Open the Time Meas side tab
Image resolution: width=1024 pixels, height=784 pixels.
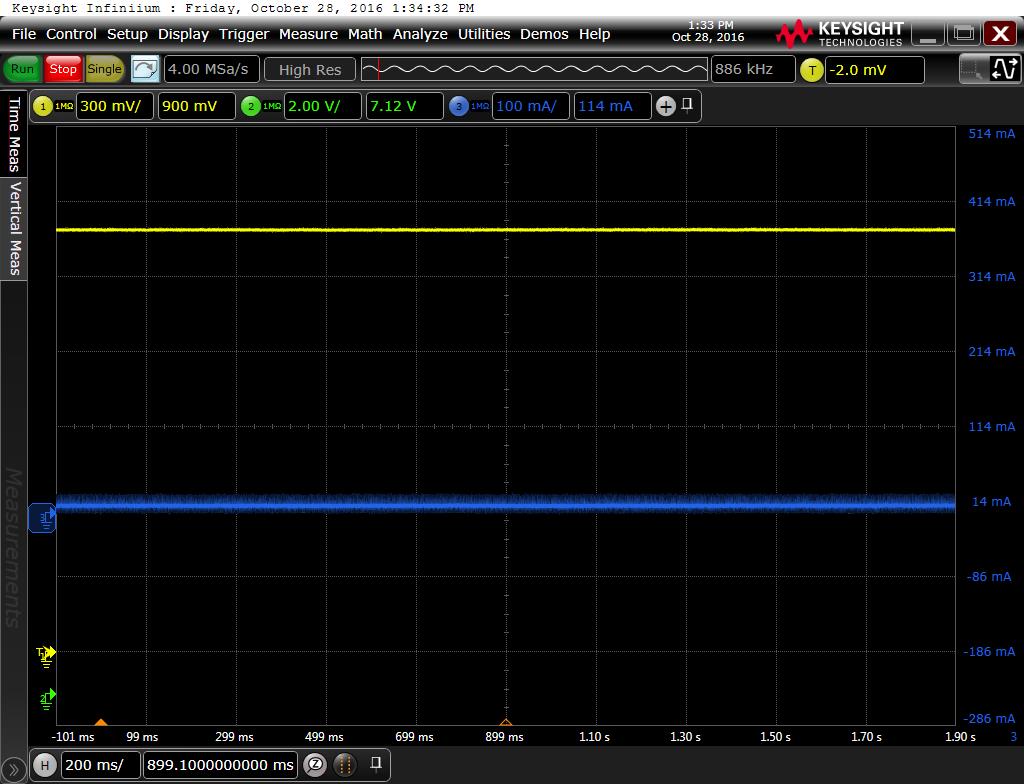14,134
